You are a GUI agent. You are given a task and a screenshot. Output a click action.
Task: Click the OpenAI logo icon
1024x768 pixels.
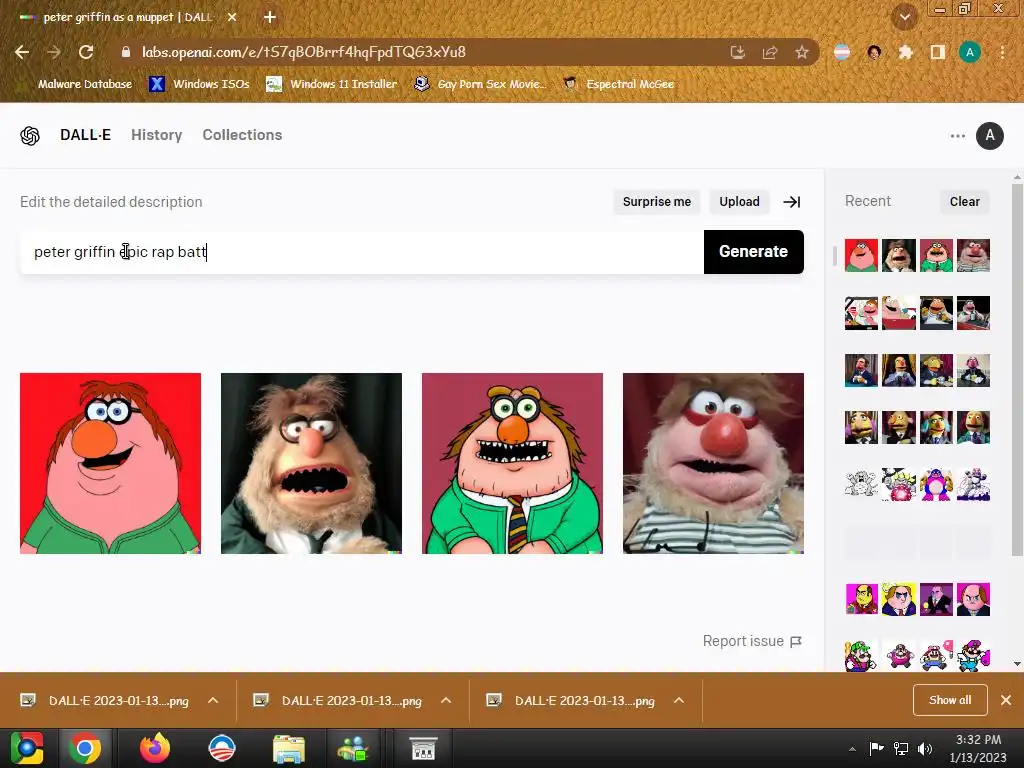30,136
